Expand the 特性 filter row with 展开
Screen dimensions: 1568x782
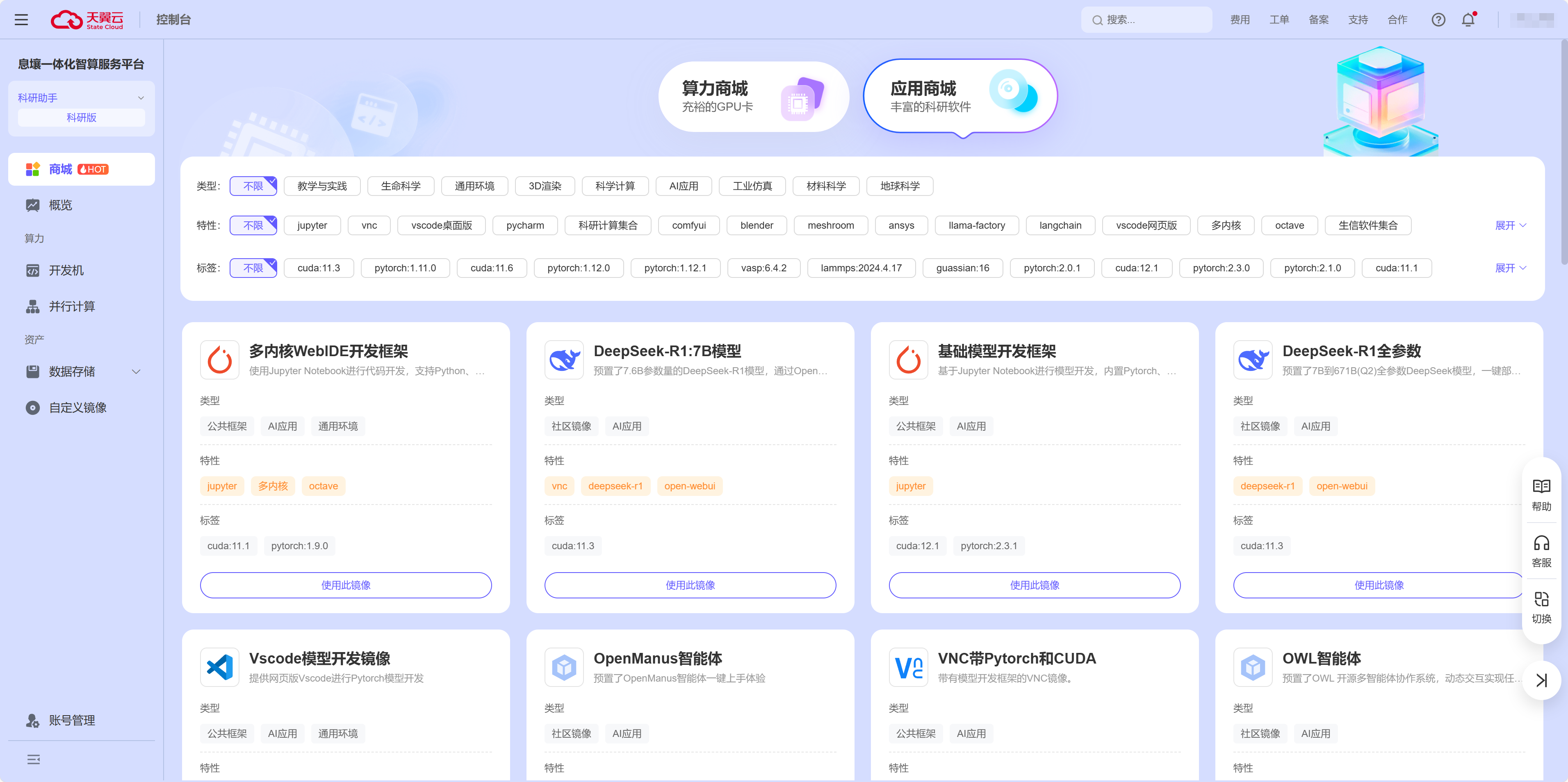(x=1511, y=225)
